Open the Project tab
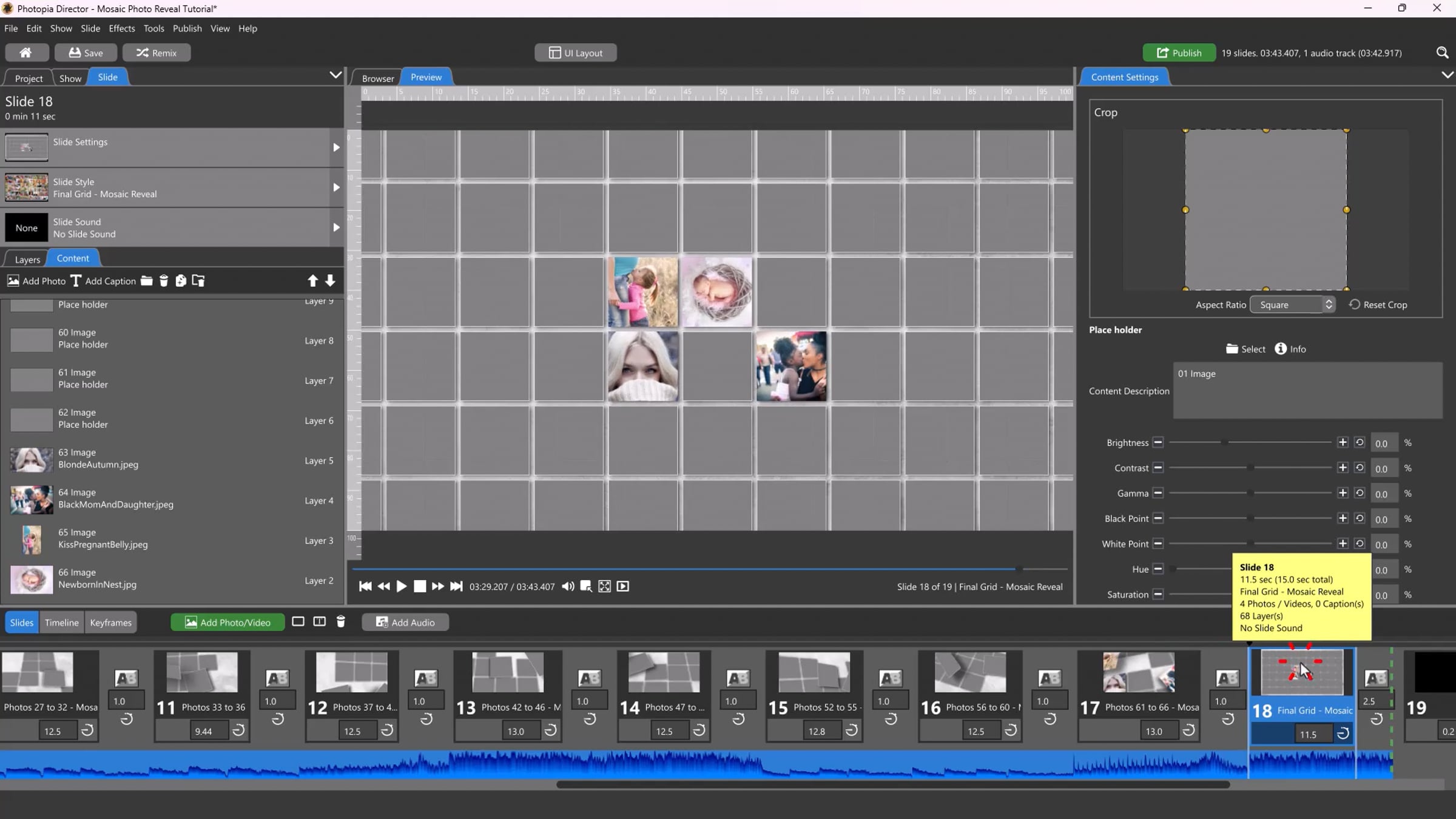The width and height of the screenshot is (1456, 819). [29, 78]
